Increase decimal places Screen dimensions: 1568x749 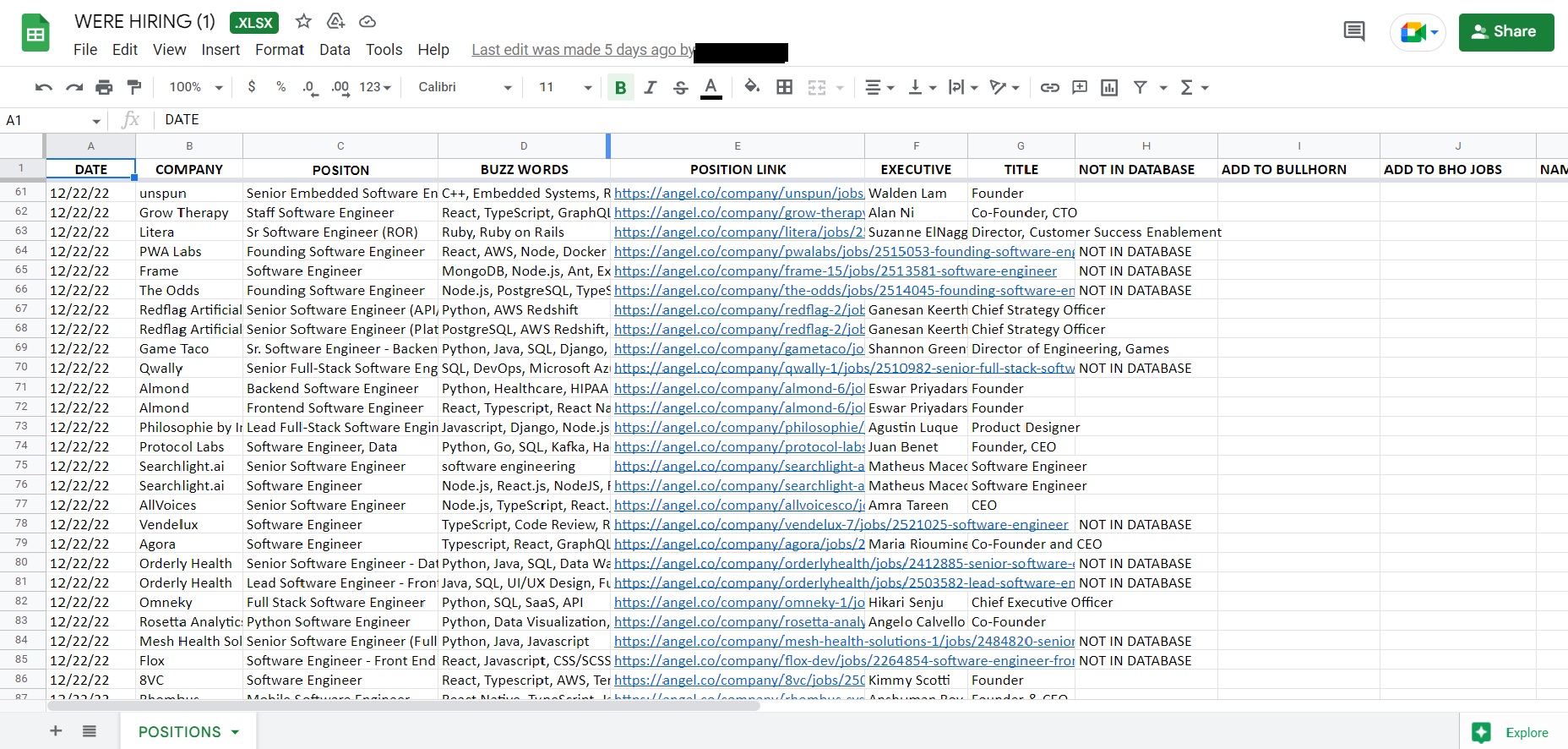(340, 87)
